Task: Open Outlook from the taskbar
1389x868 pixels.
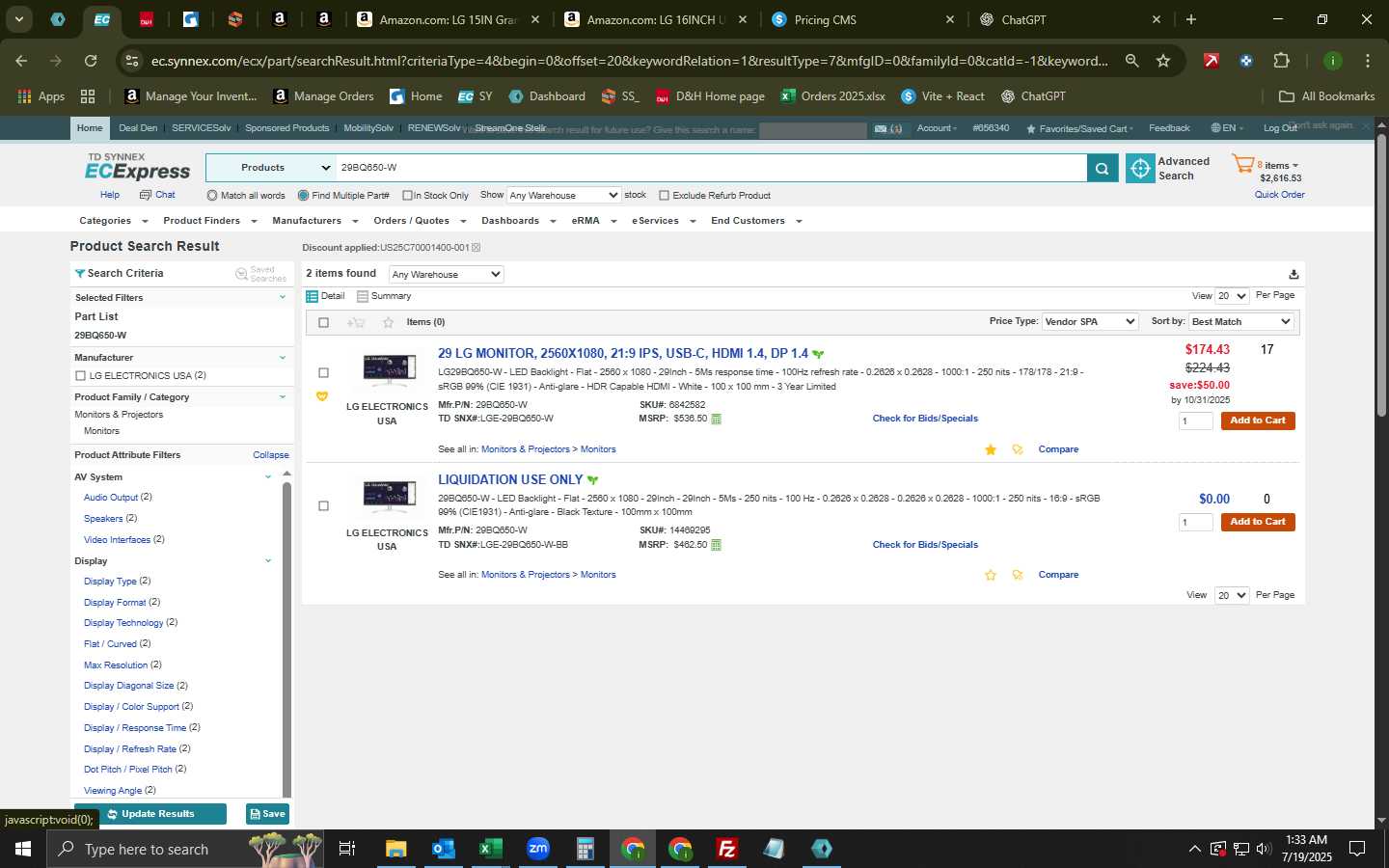Action: (x=443, y=849)
